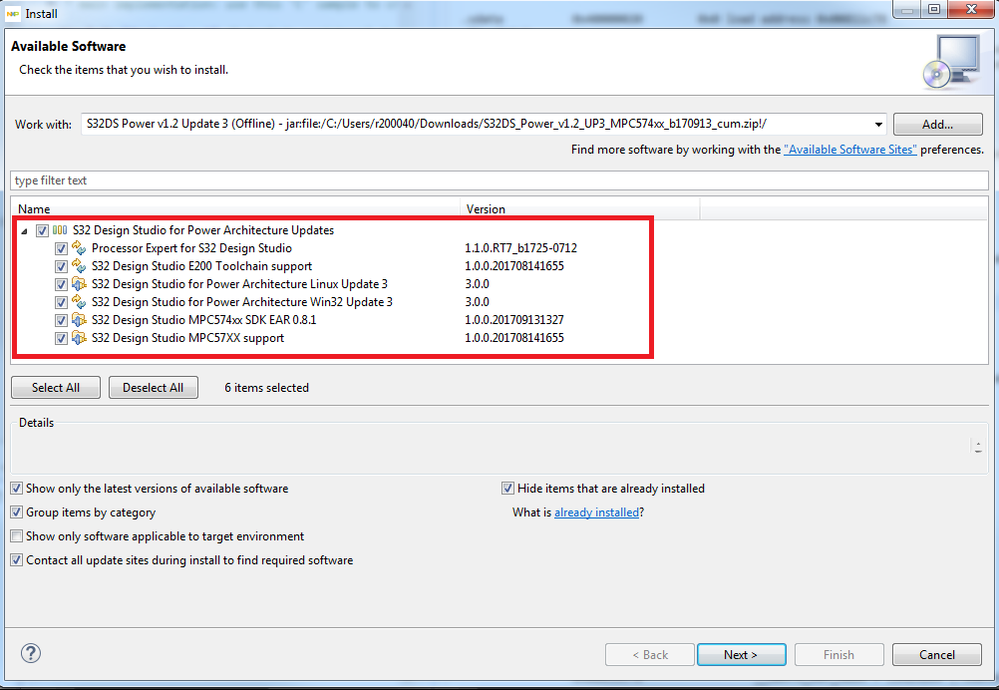This screenshot has width=999, height=690.
Task: Uncheck Processor Expert for S32 Design Studio
Action: [x=61, y=248]
